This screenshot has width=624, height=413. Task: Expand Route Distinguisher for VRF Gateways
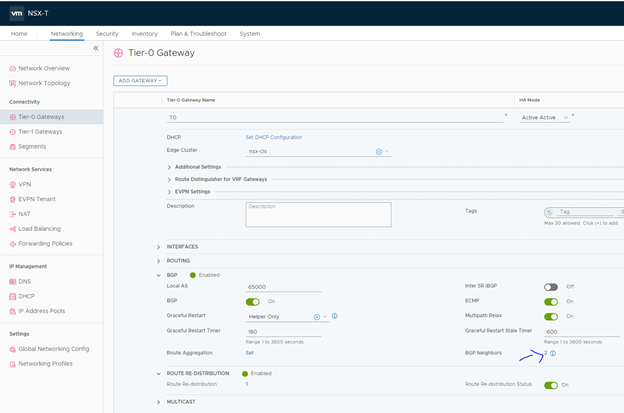click(x=169, y=180)
